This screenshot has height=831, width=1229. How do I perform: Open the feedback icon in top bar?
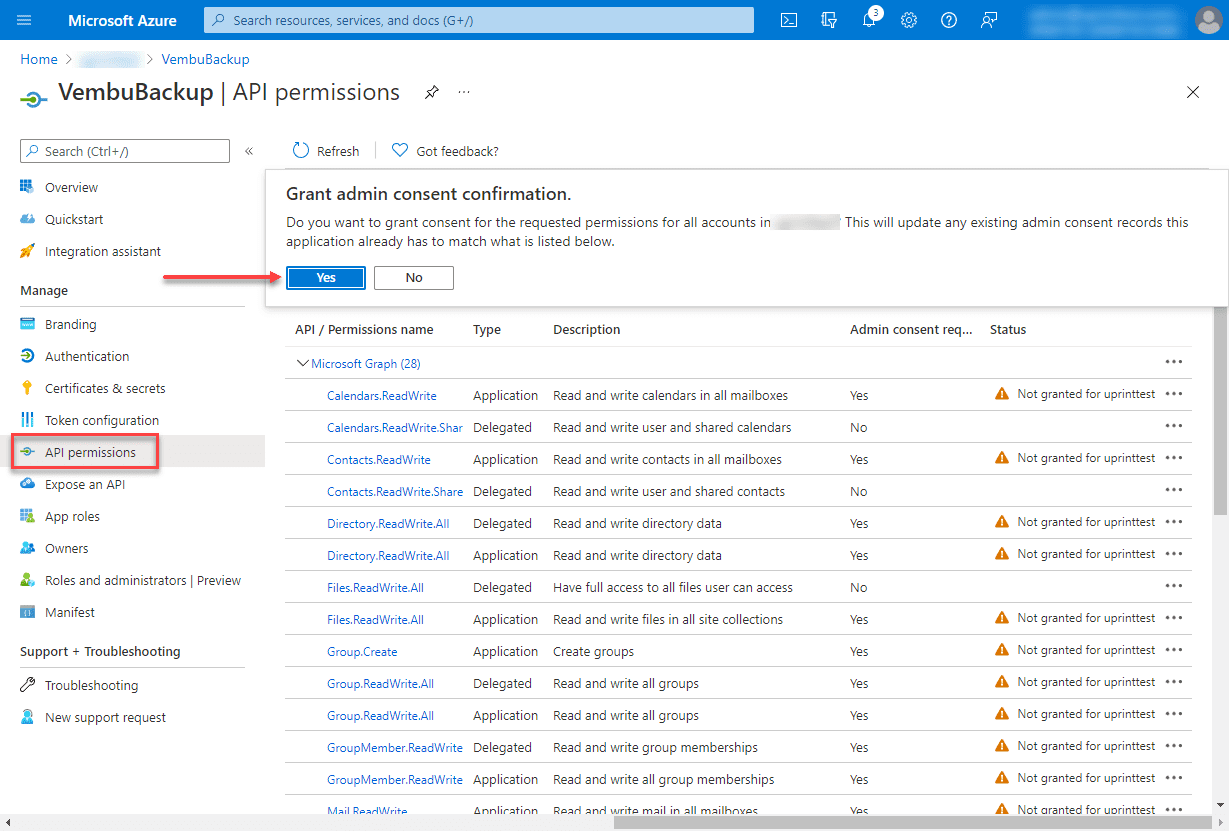[989, 20]
